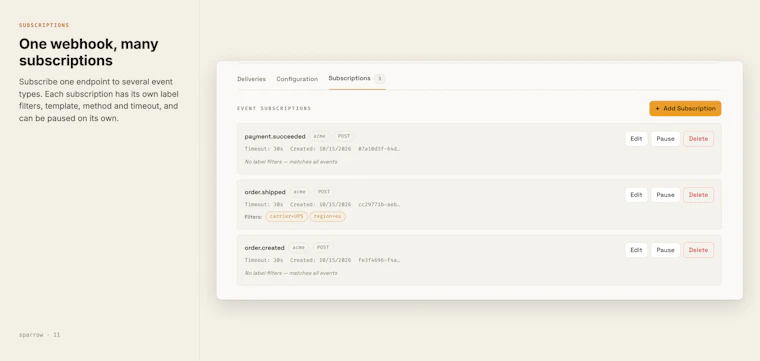Click the EVENT SUBSCRIPTIONS heading
The height and width of the screenshot is (361, 760).
tap(274, 109)
